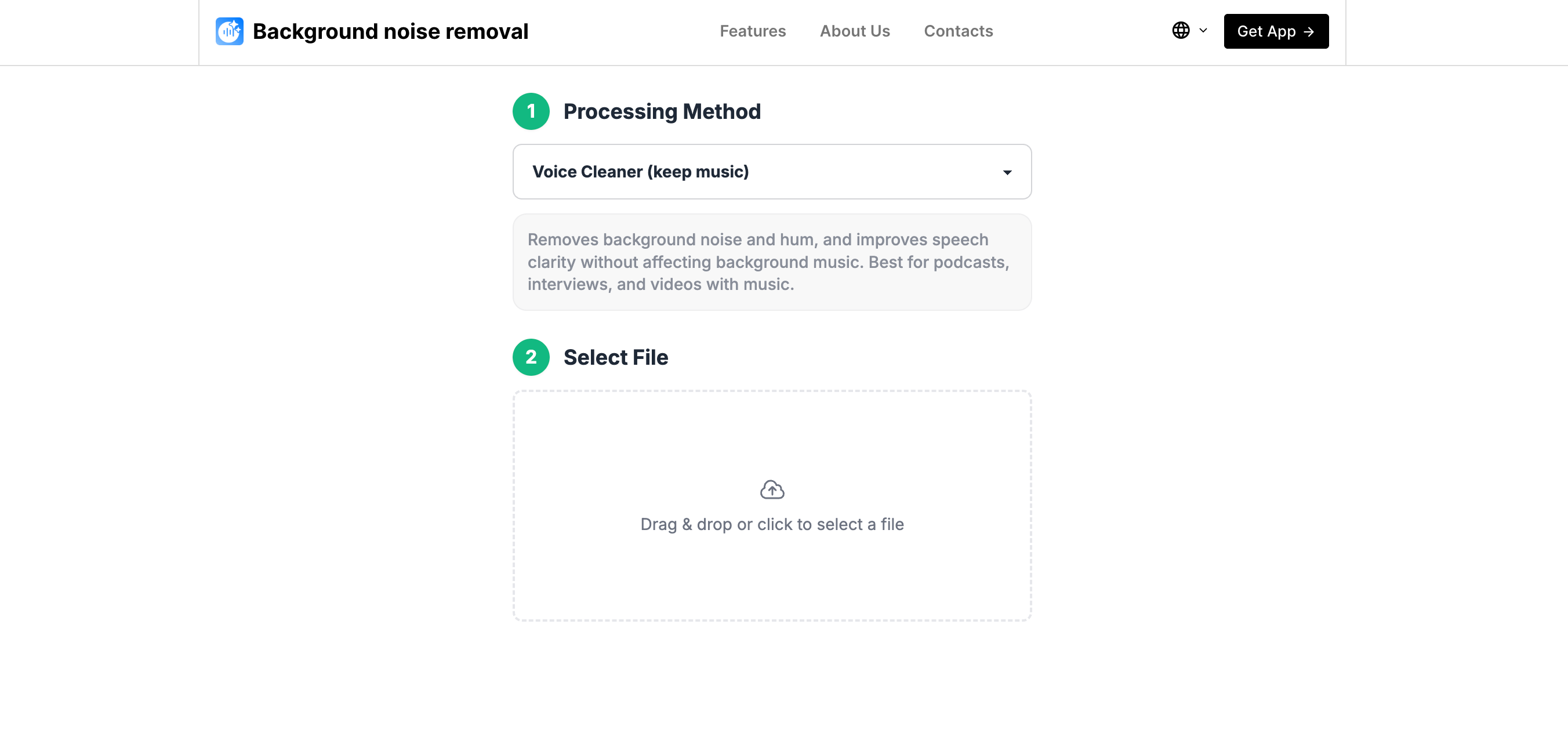Image resolution: width=1568 pixels, height=733 pixels.
Task: Click the method description text box
Action: click(x=771, y=262)
